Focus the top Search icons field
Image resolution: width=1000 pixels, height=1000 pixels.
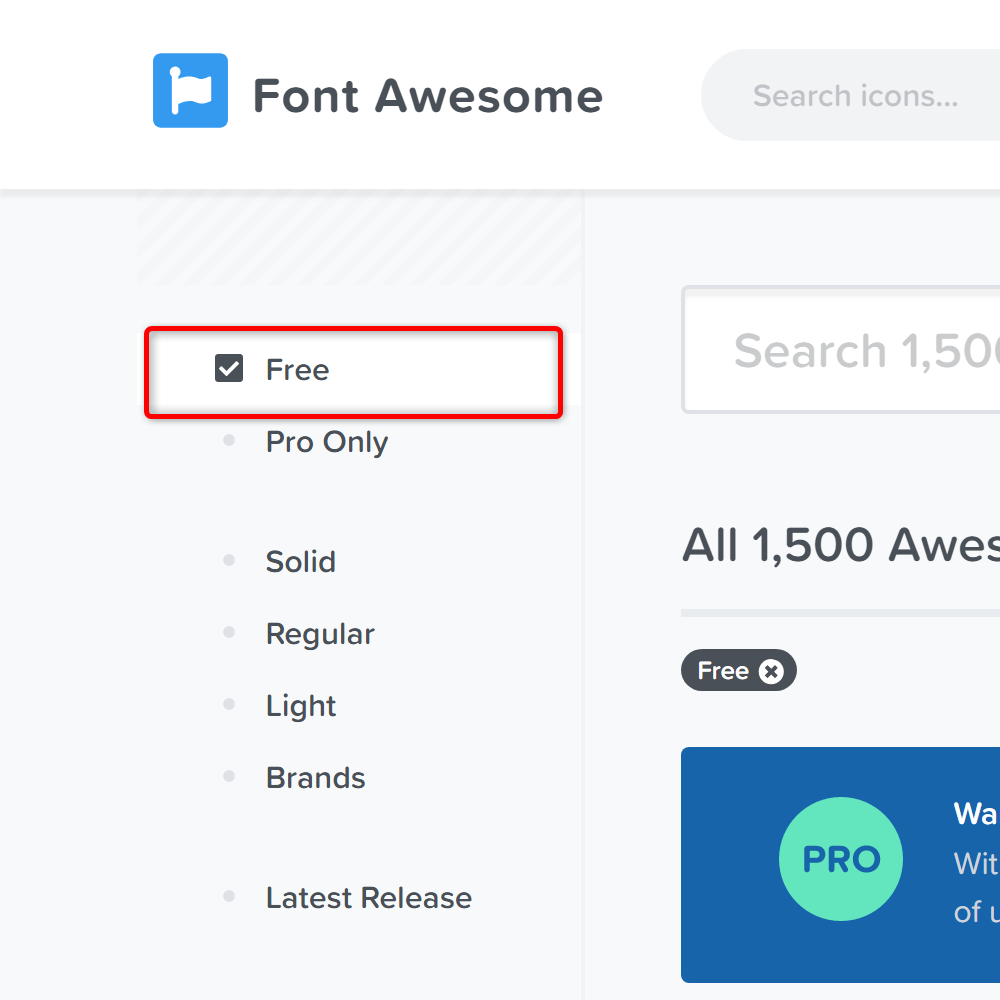click(851, 95)
